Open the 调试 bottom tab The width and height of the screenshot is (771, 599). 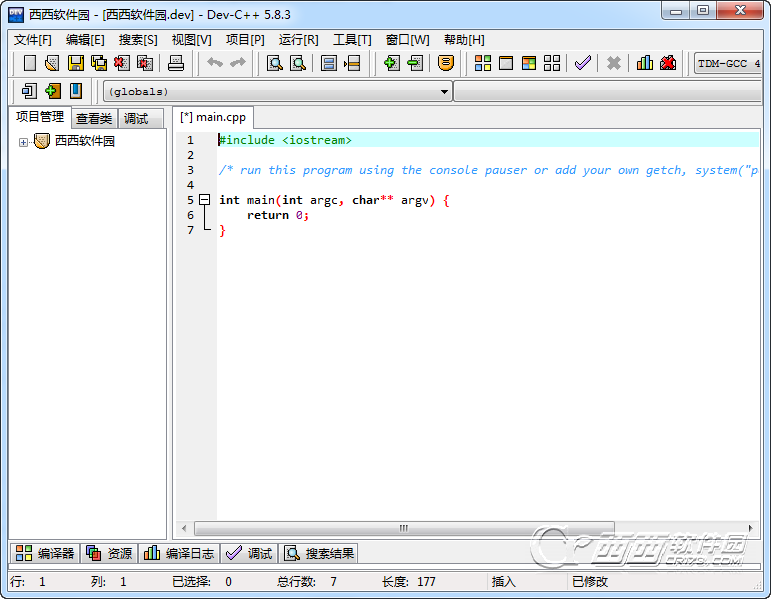coord(249,553)
